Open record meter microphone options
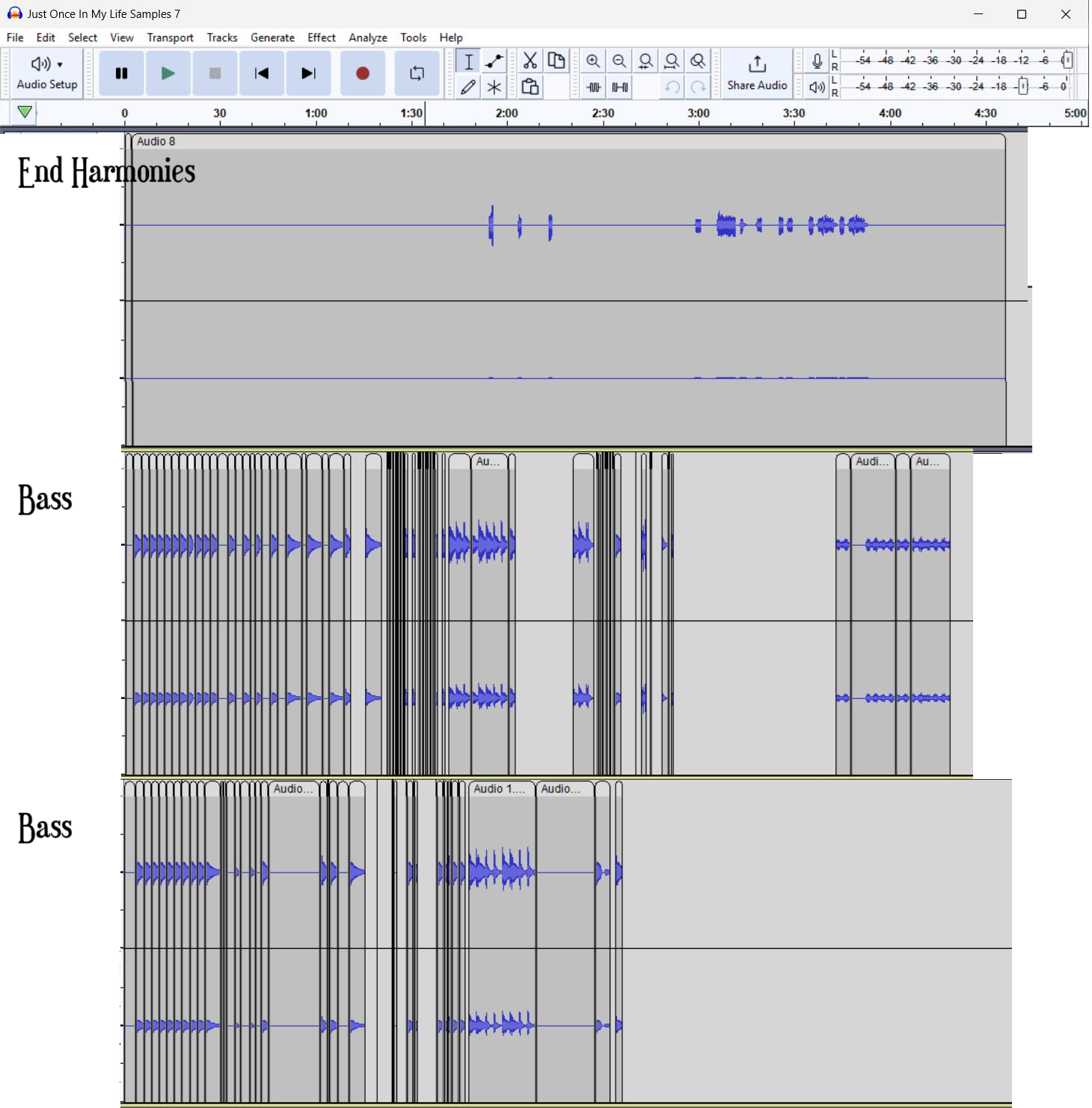1092x1108 pixels. 817,61
